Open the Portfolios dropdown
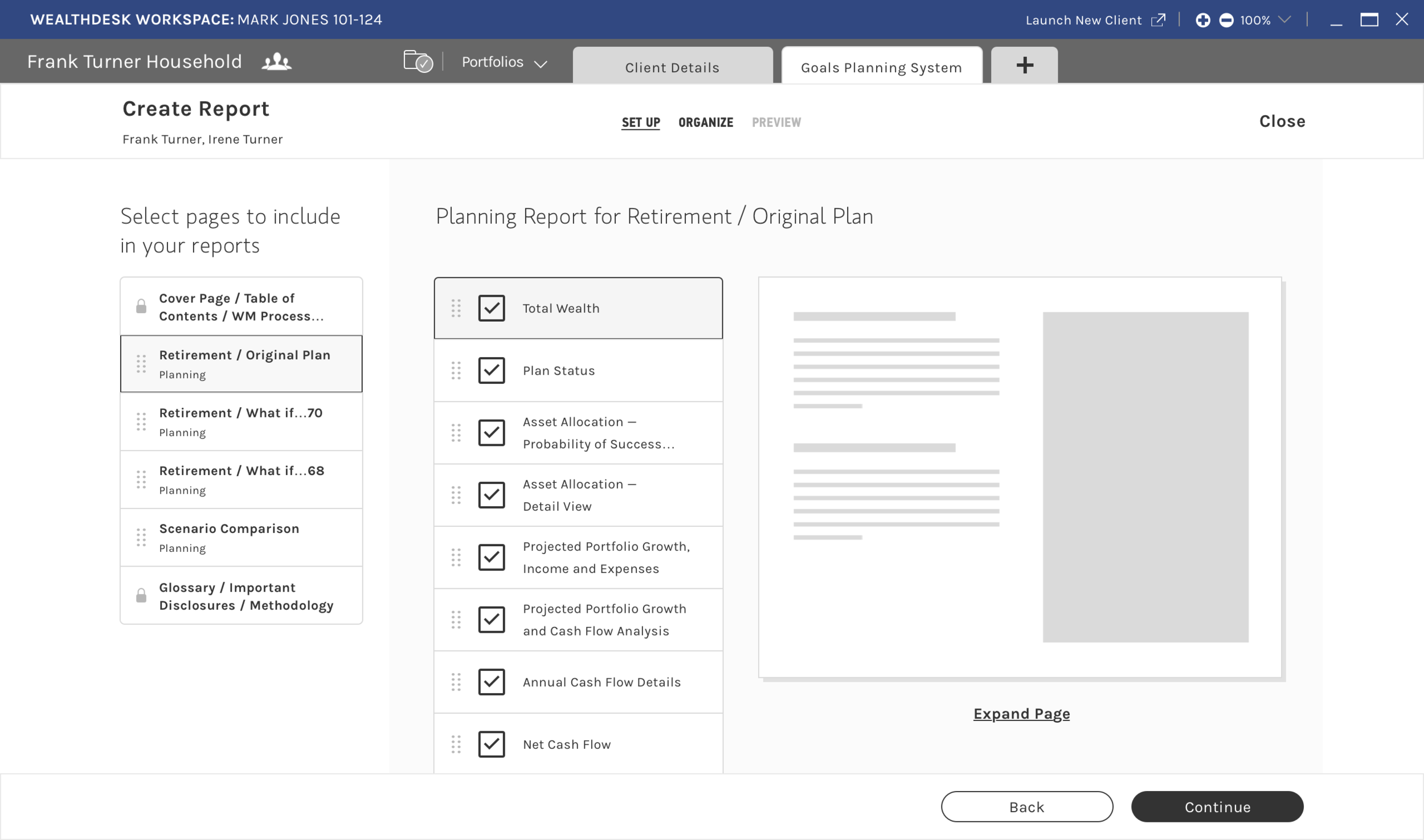The height and width of the screenshot is (840, 1424). point(504,62)
